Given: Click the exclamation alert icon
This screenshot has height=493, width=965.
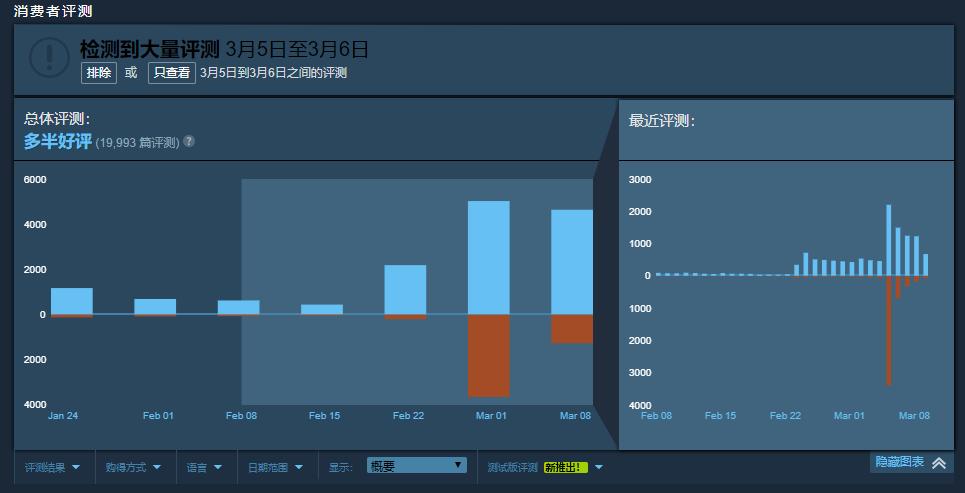Looking at the screenshot, I should [49, 58].
